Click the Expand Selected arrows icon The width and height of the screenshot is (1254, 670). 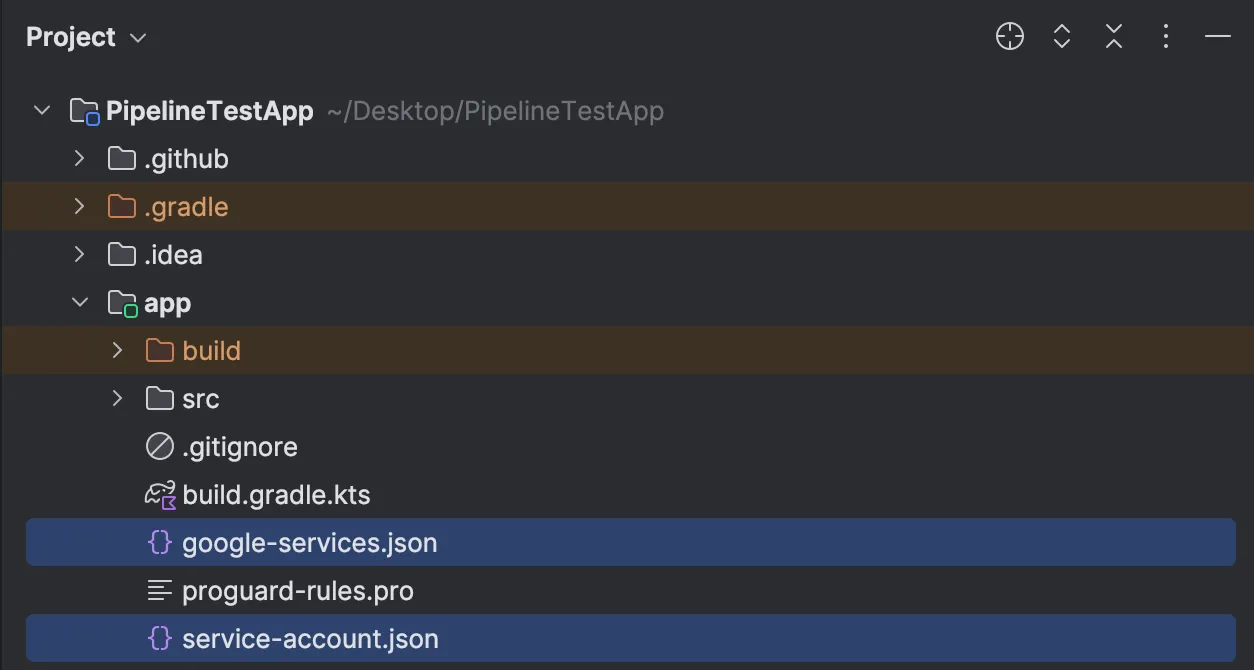tap(1062, 38)
